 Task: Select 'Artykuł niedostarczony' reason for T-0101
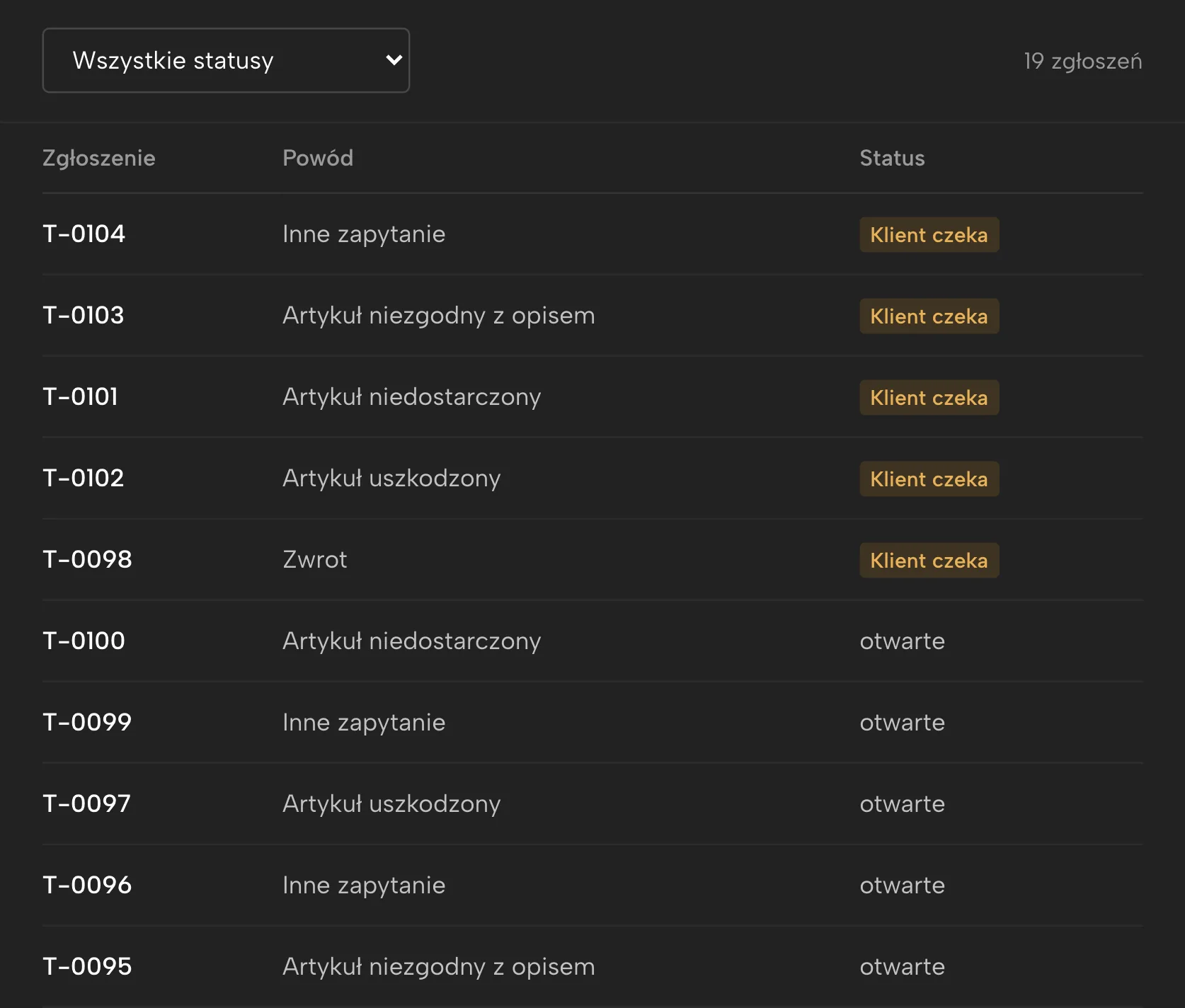coord(411,396)
